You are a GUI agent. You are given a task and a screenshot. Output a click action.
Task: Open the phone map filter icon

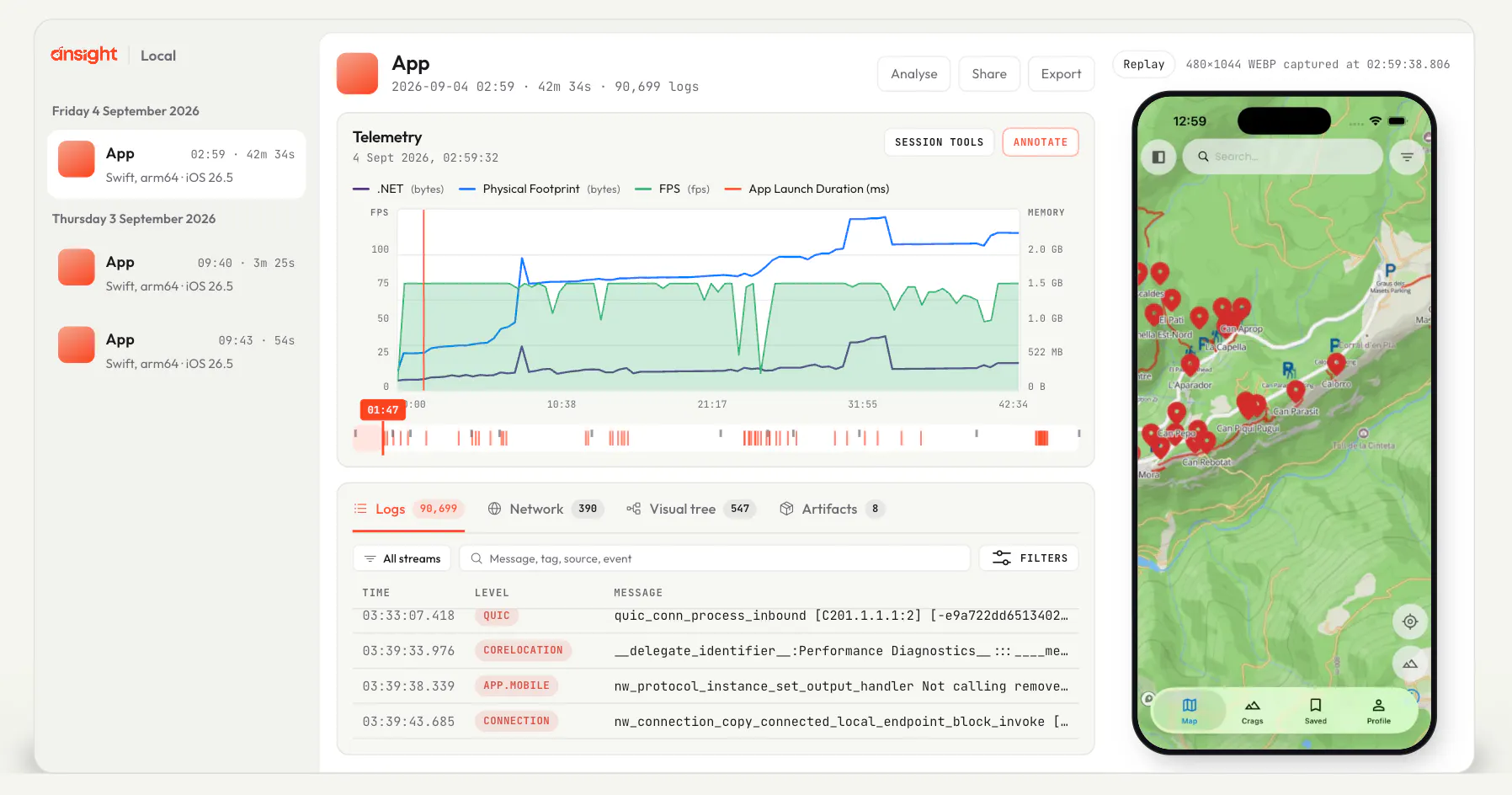(1407, 157)
